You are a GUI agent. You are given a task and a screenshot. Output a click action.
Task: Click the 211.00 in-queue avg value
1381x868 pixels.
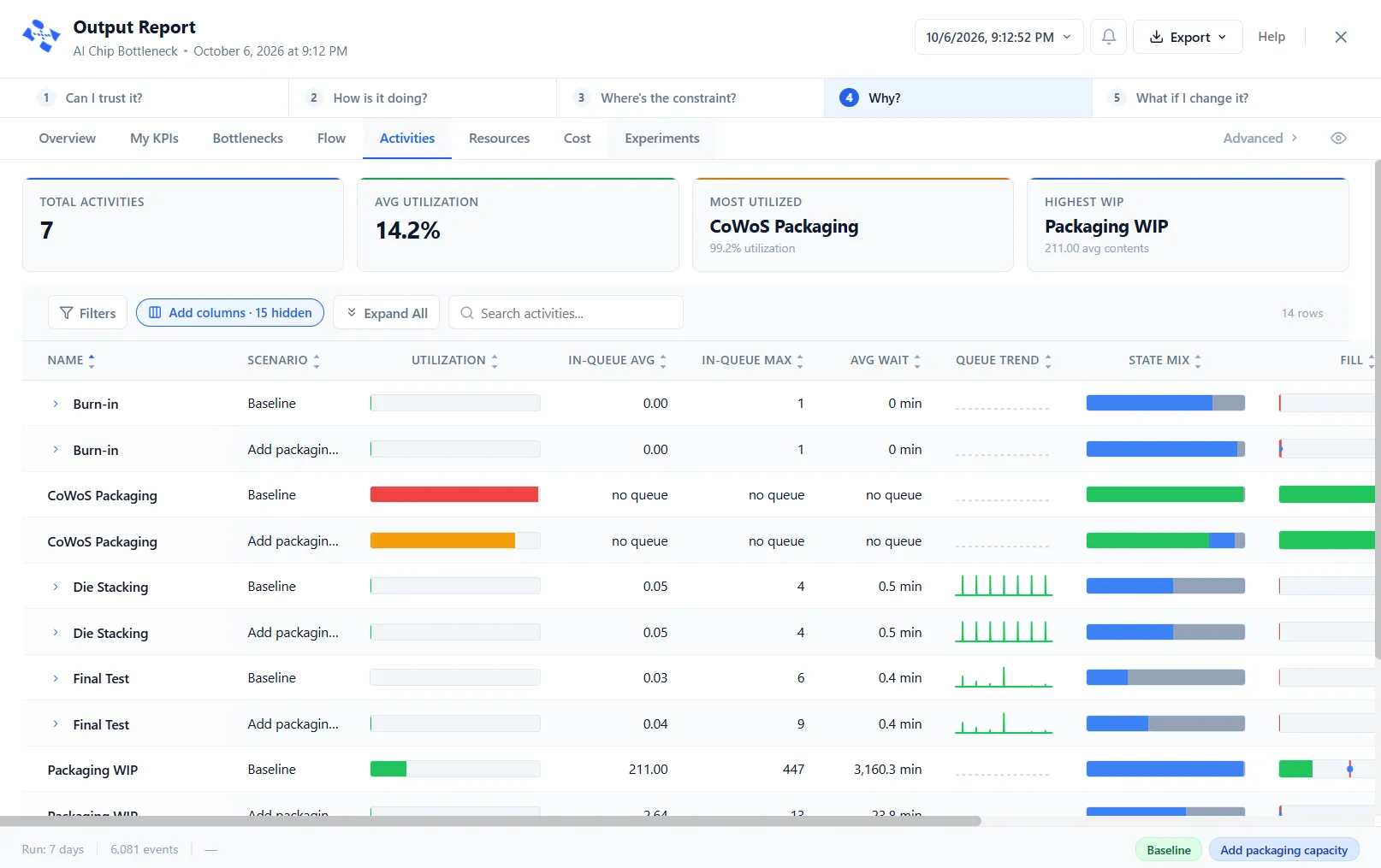pyautogui.click(x=648, y=769)
